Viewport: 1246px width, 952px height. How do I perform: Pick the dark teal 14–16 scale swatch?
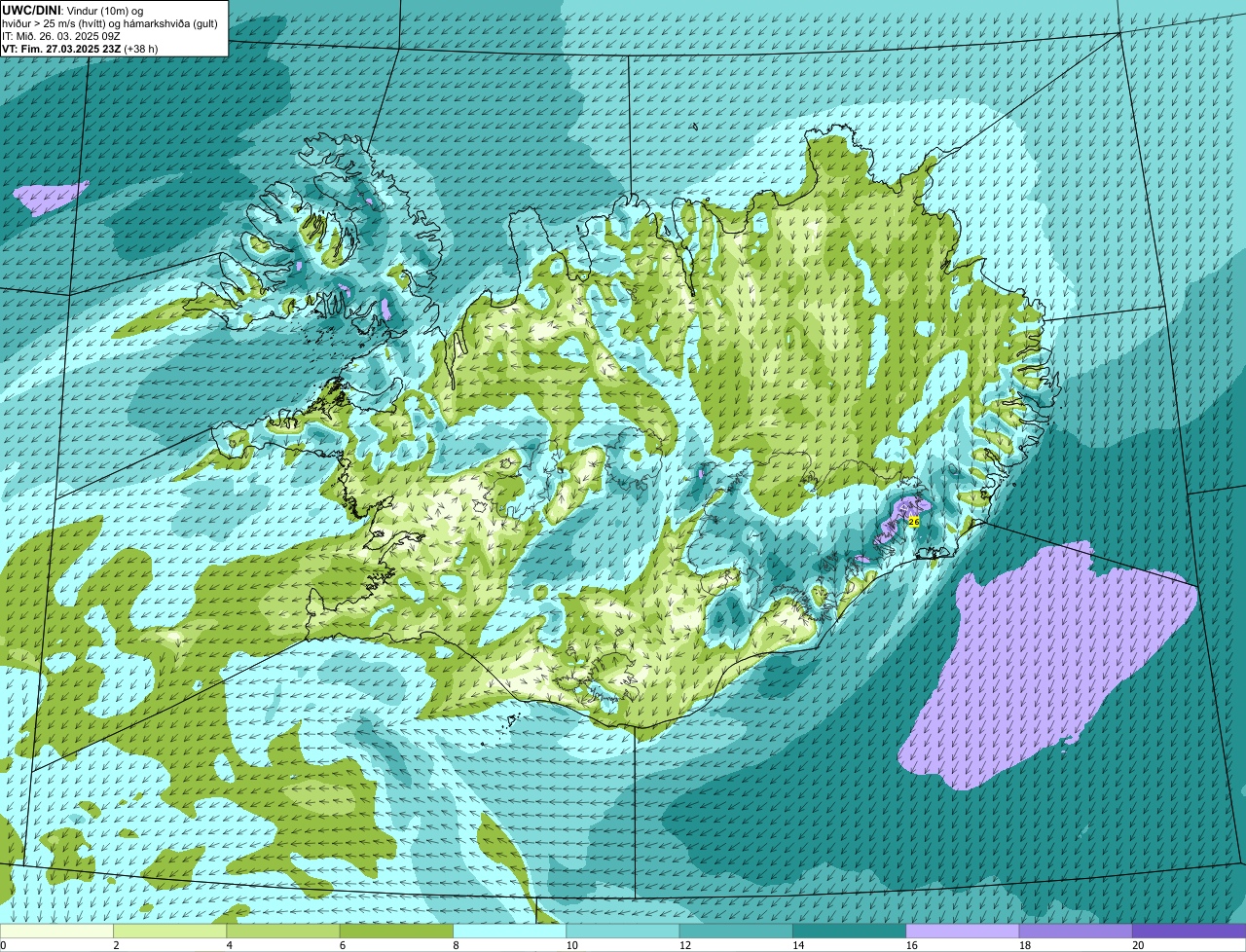[849, 931]
